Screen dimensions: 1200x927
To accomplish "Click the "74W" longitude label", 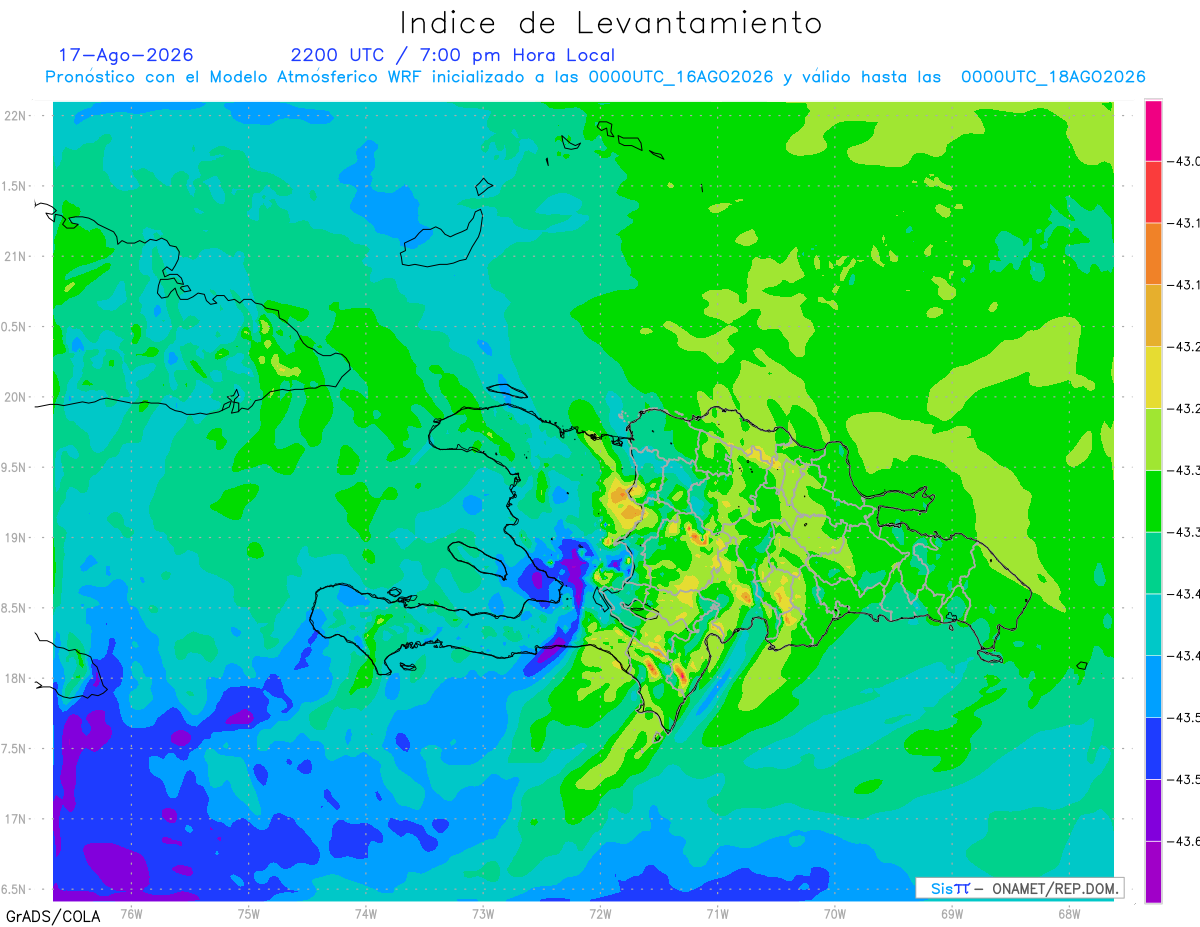I will click(366, 913).
